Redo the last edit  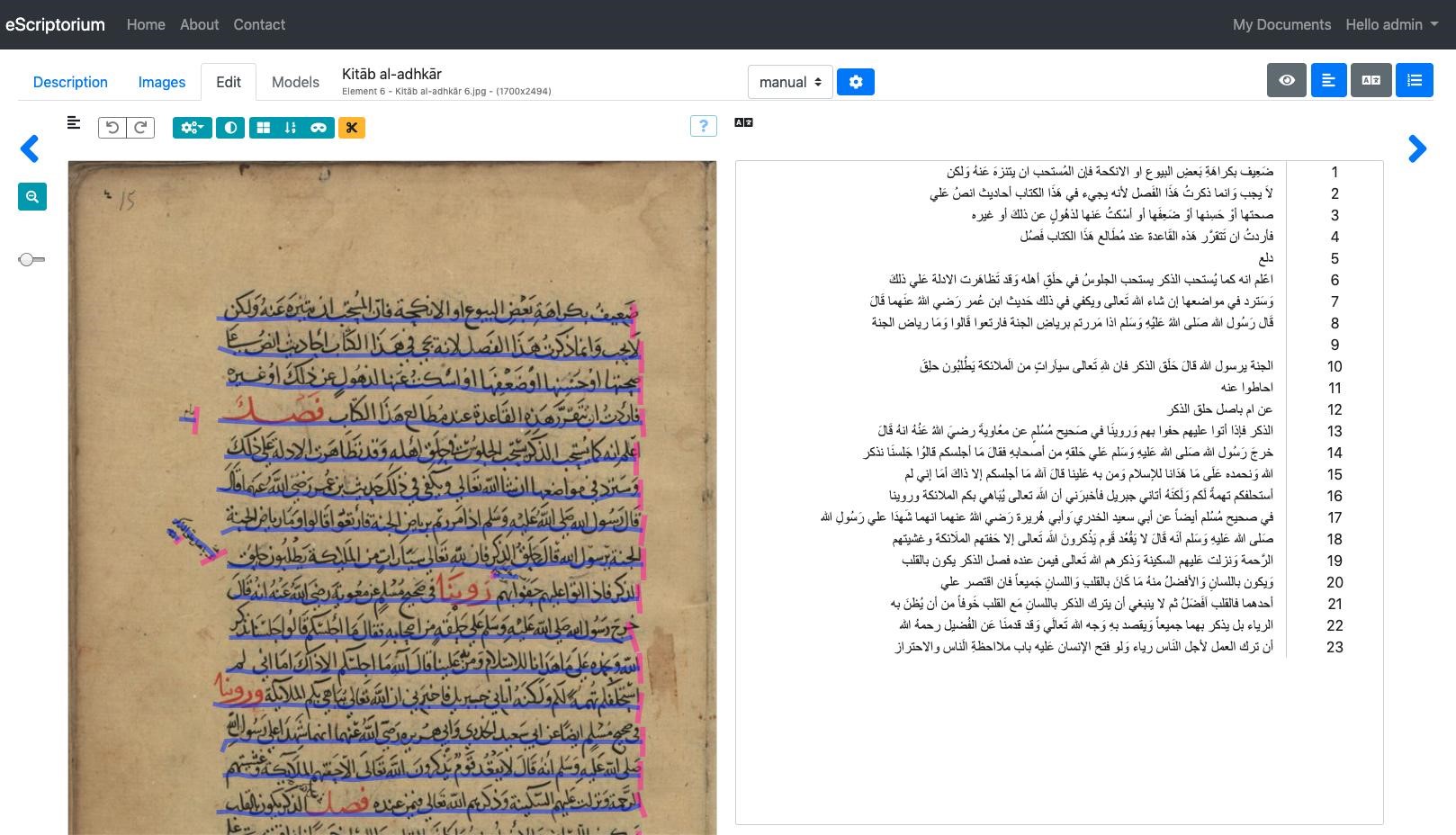tap(140, 127)
